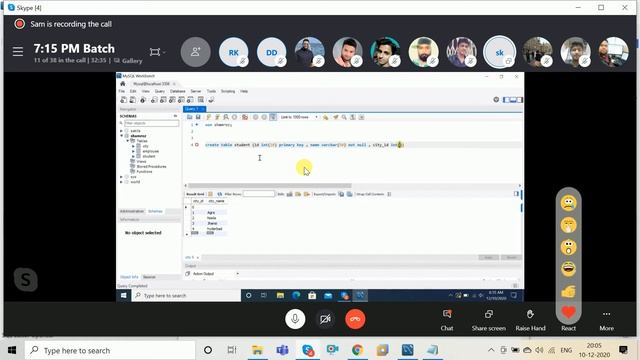Open the Workbench Query menu
640x360 pixels.
pyautogui.click(x=160, y=91)
